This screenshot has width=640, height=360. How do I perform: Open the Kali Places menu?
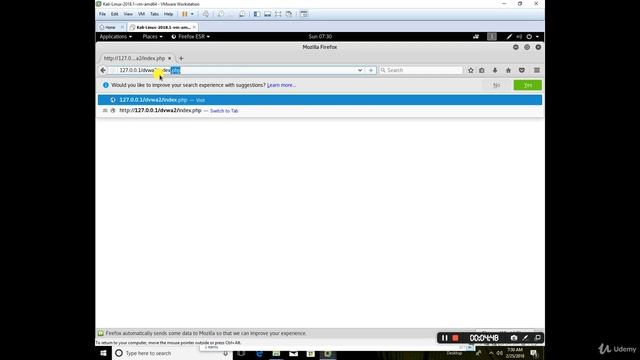tap(152, 36)
